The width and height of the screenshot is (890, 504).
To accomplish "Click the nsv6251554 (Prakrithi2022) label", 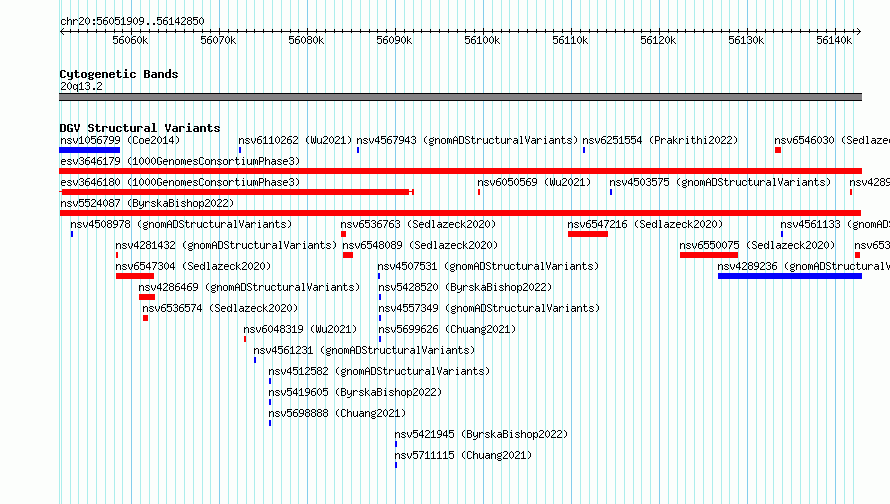I will [660, 140].
